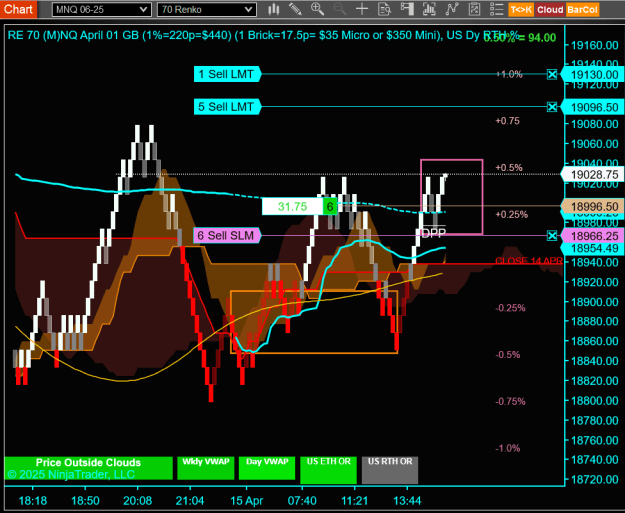Image resolution: width=625 pixels, height=513 pixels.
Task: Click the -0.25% percent level label
Action: click(510, 308)
